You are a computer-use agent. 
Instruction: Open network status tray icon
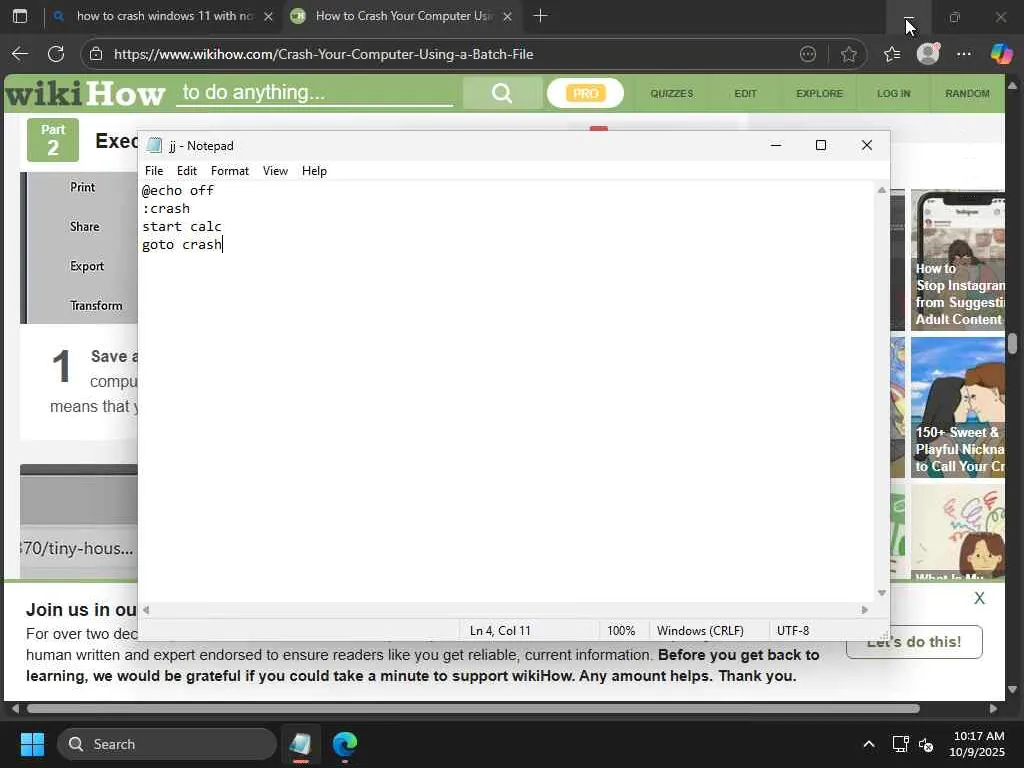pos(901,744)
